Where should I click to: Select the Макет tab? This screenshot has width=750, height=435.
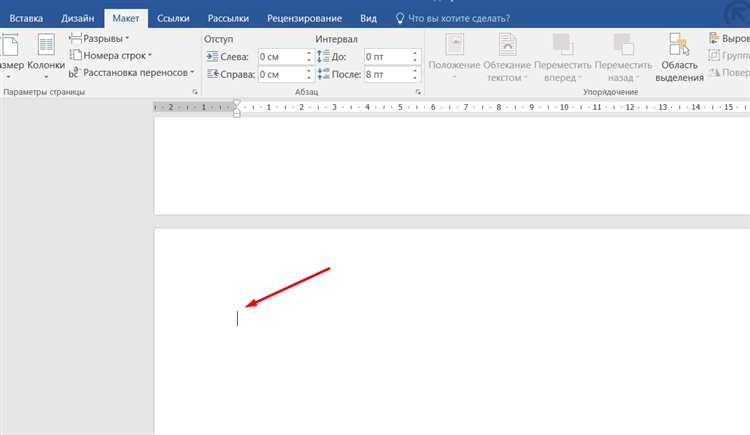tap(126, 18)
